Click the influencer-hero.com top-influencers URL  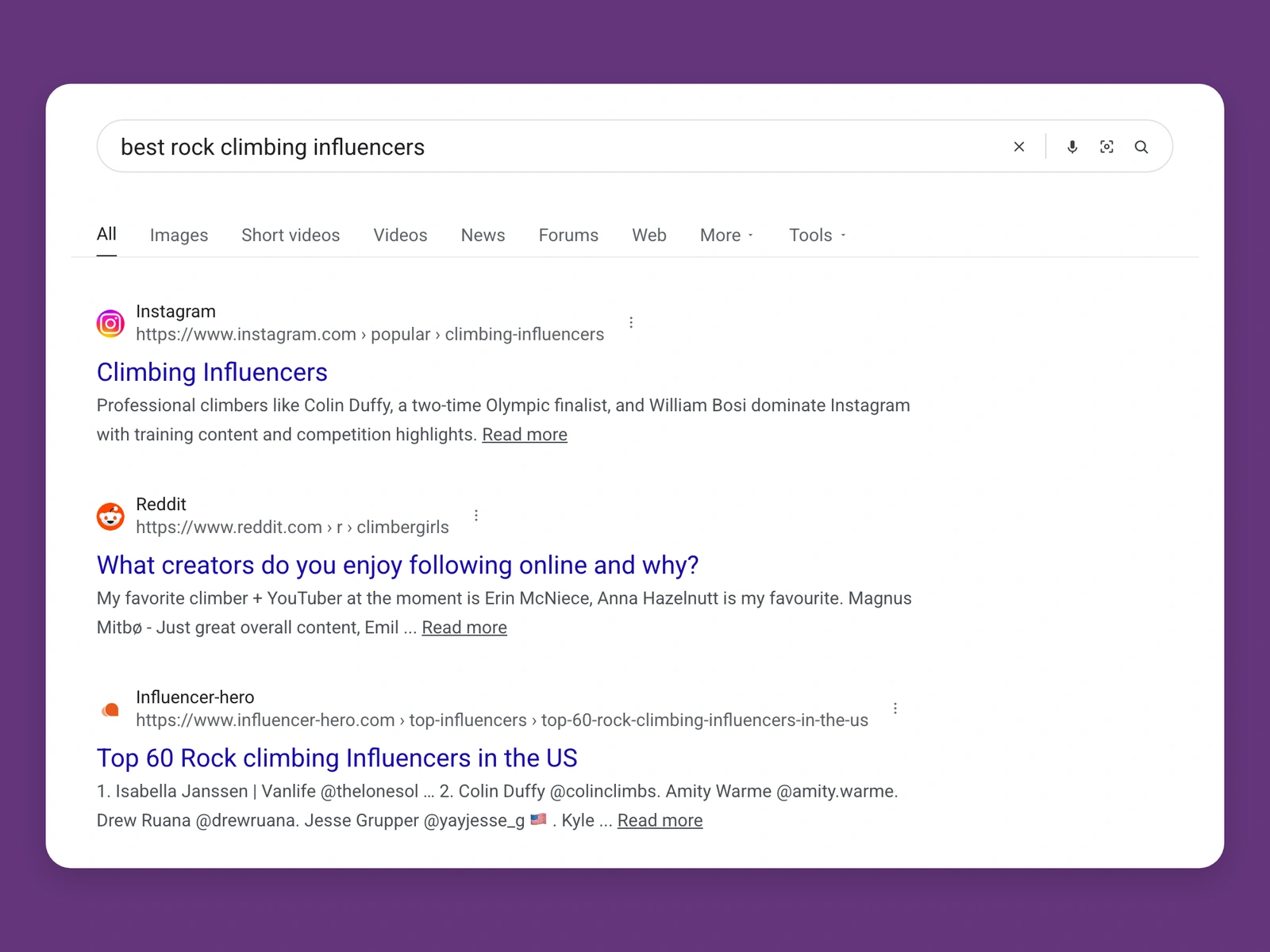tap(502, 720)
